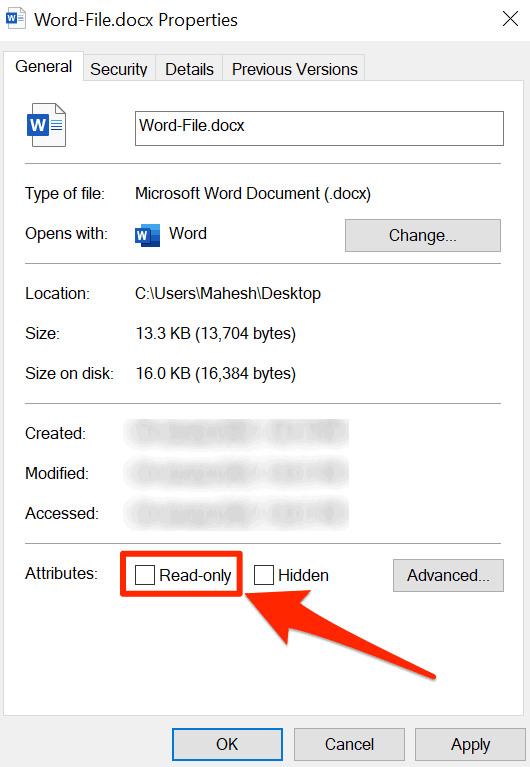This screenshot has height=767, width=530.
Task: Click the Read-only label text
Action: click(195, 575)
